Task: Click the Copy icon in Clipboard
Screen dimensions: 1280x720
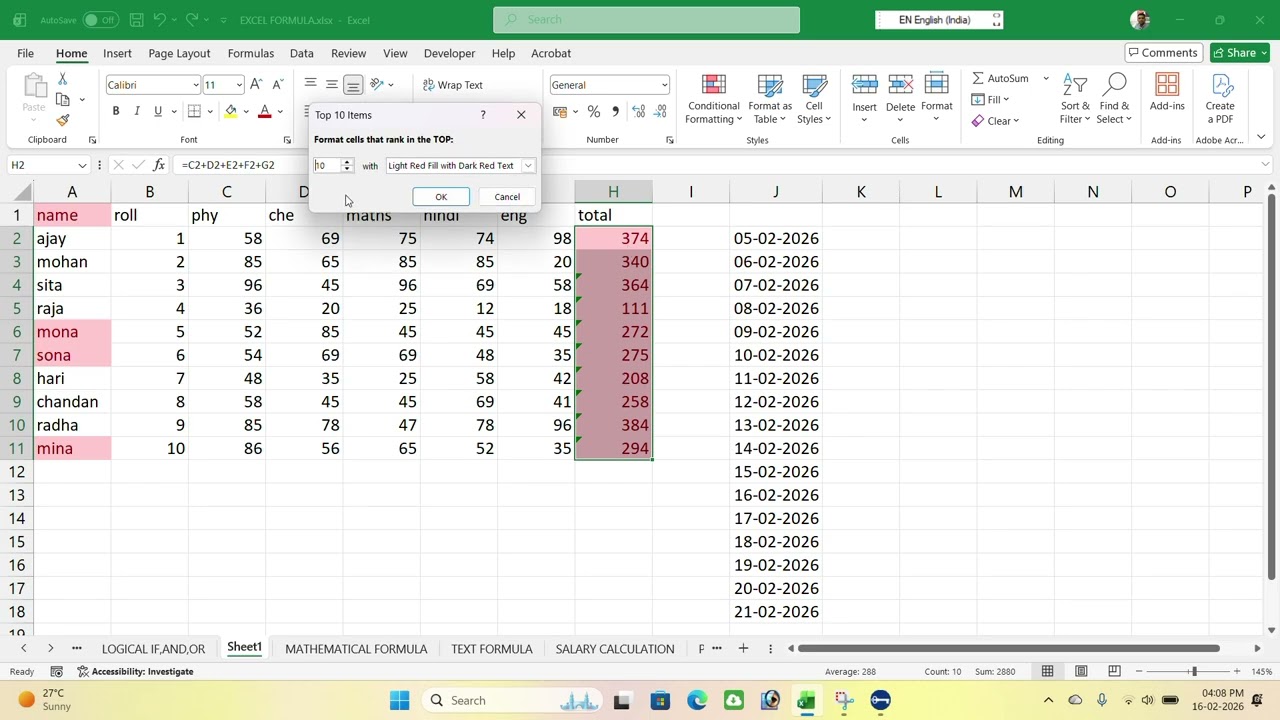Action: 62,100
